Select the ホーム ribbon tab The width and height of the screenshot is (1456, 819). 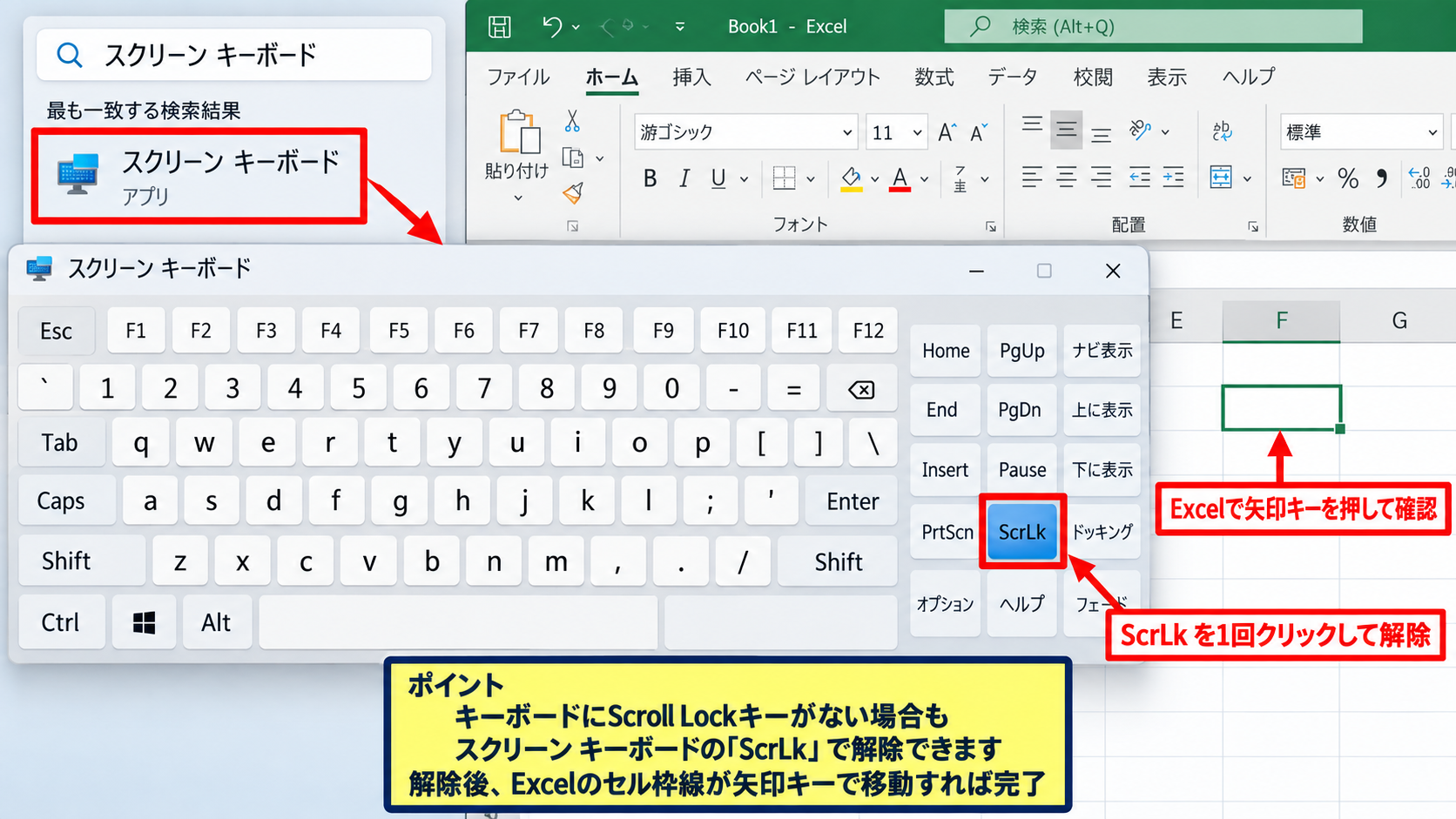pyautogui.click(x=612, y=77)
